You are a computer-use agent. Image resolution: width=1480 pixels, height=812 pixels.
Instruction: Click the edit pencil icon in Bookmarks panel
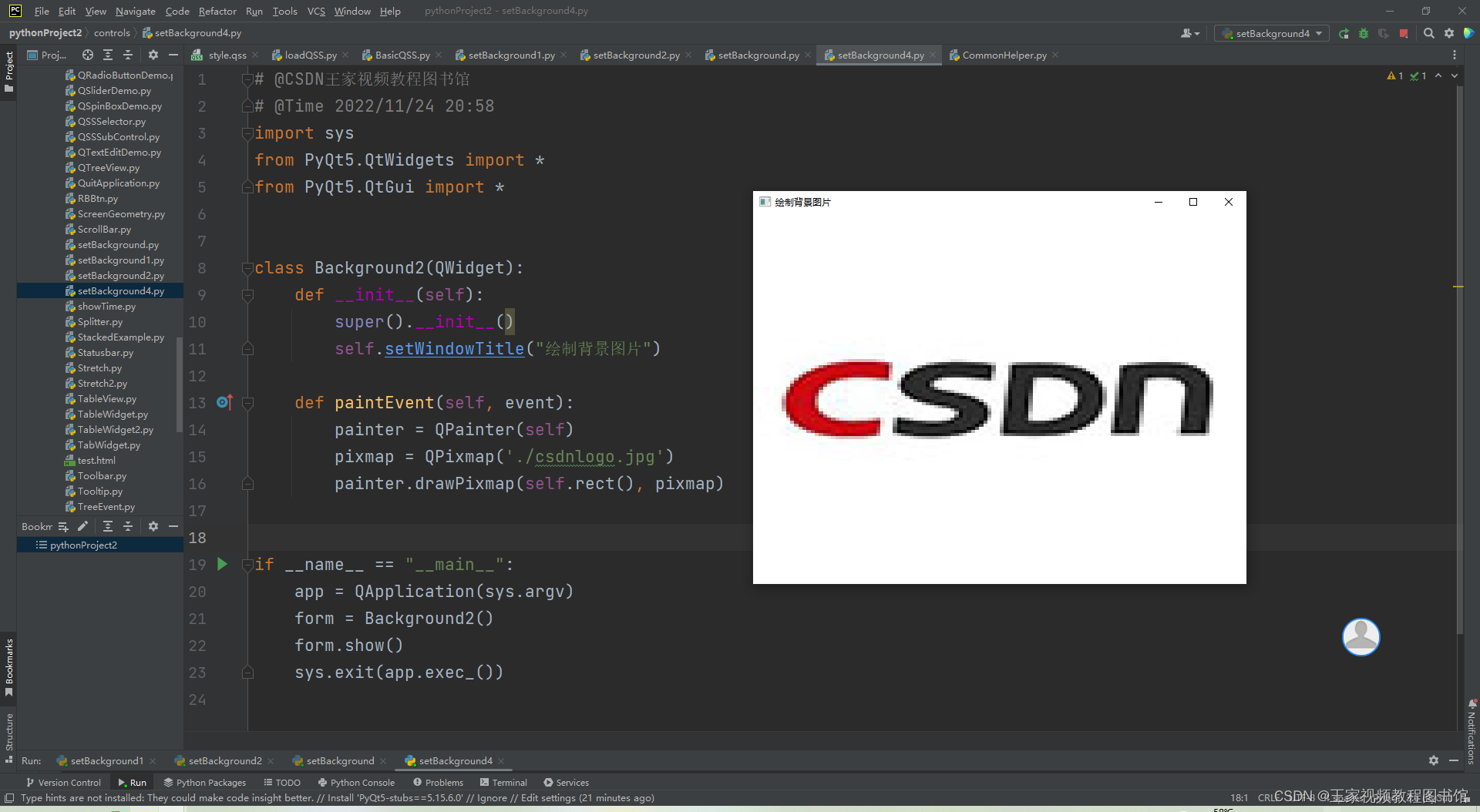pyautogui.click(x=83, y=526)
